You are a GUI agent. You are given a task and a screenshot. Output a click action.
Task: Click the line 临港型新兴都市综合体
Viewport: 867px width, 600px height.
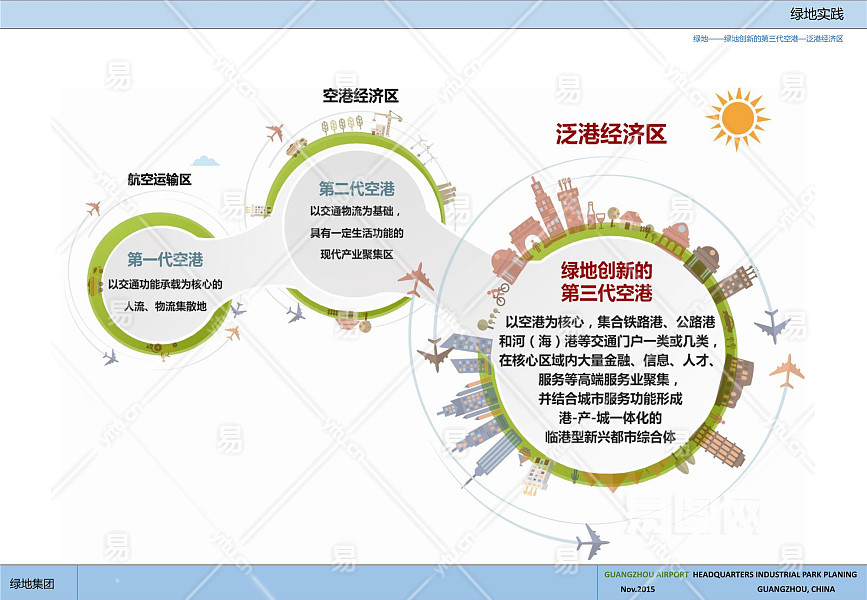pos(610,437)
